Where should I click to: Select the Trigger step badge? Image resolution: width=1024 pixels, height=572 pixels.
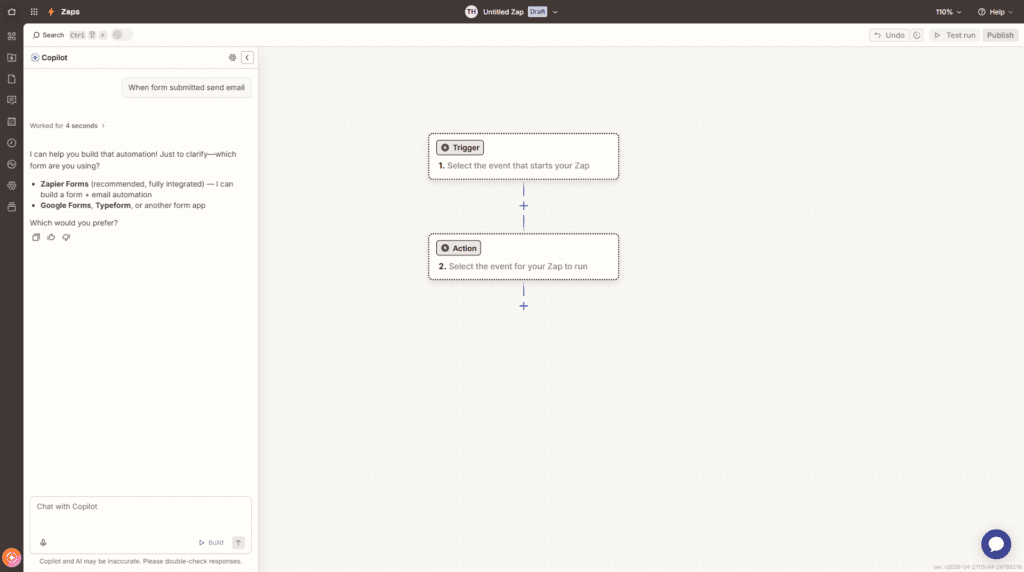click(460, 148)
